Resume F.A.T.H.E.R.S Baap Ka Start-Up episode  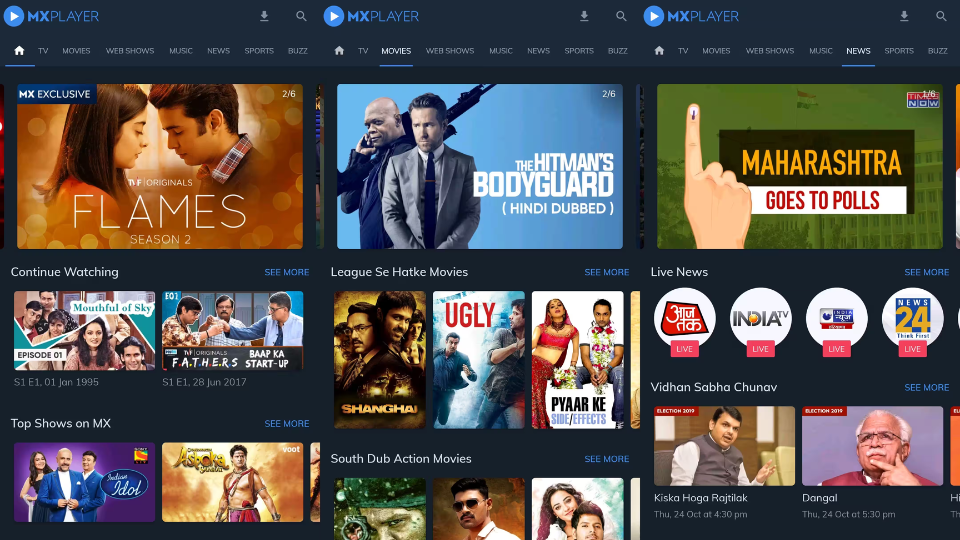tap(233, 331)
